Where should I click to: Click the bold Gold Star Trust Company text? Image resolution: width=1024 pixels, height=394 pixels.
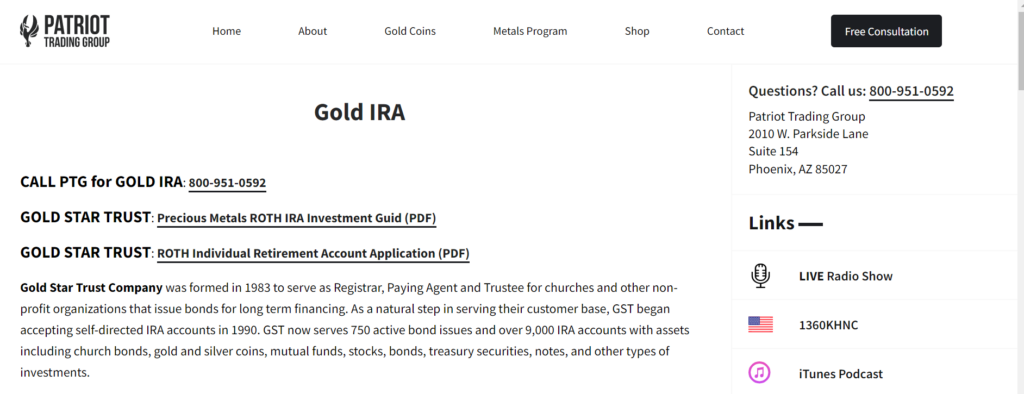91,287
